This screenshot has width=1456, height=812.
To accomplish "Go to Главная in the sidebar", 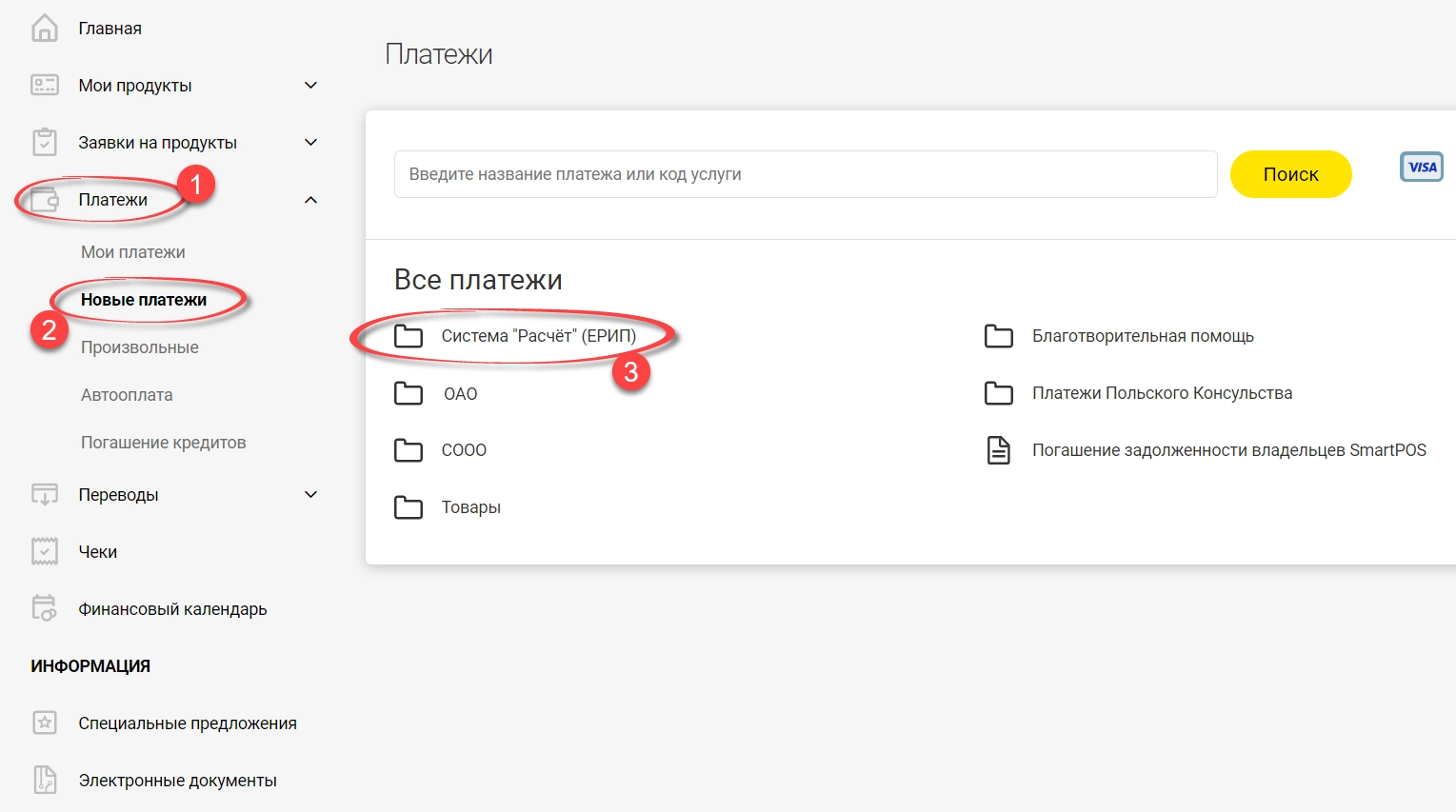I will coord(110,29).
